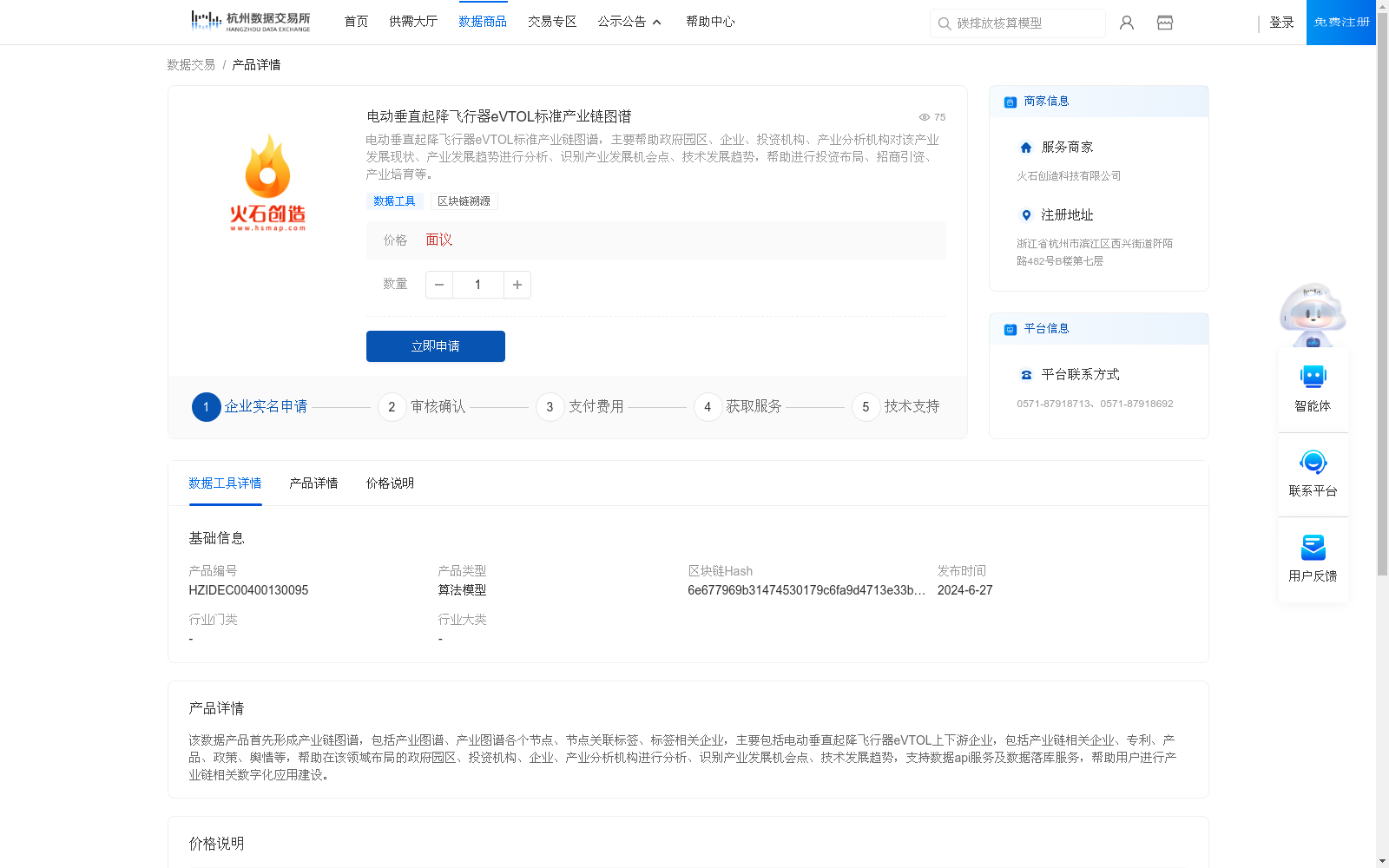Screen dimensions: 1389x868
Task: Go to 首页 in navigation
Action: (x=356, y=22)
